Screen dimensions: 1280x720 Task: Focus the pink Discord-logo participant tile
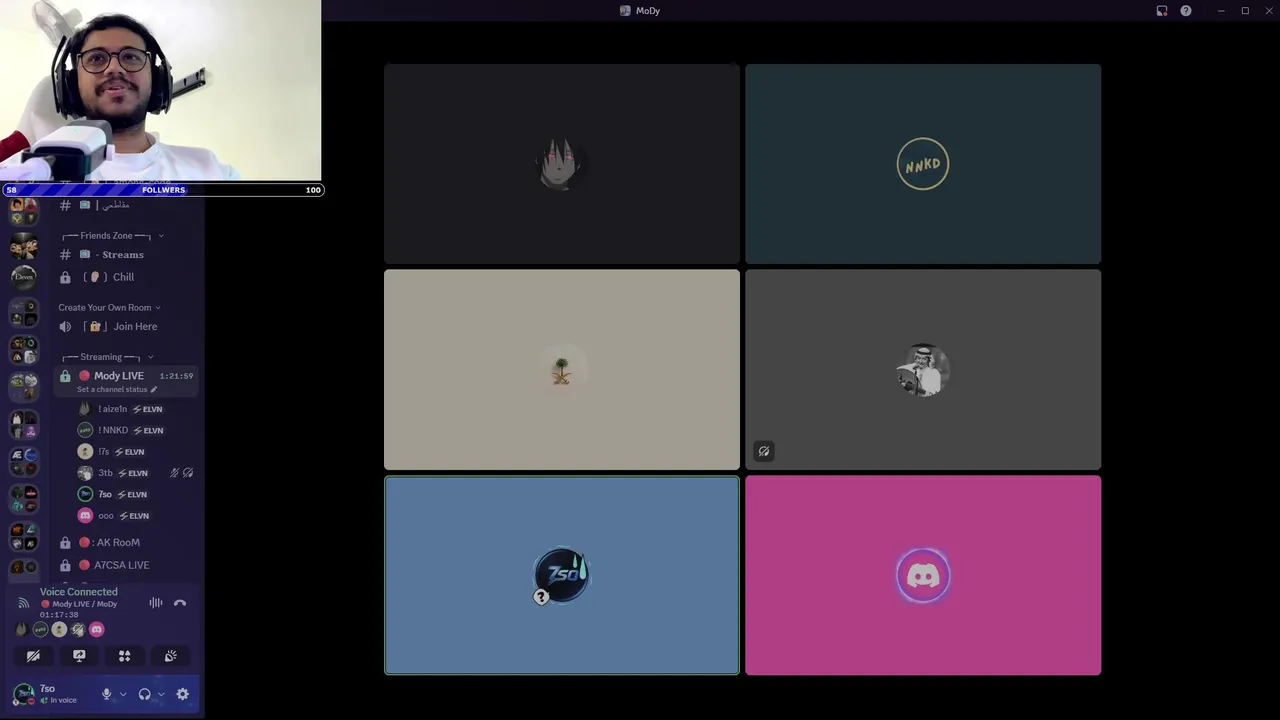(x=923, y=575)
